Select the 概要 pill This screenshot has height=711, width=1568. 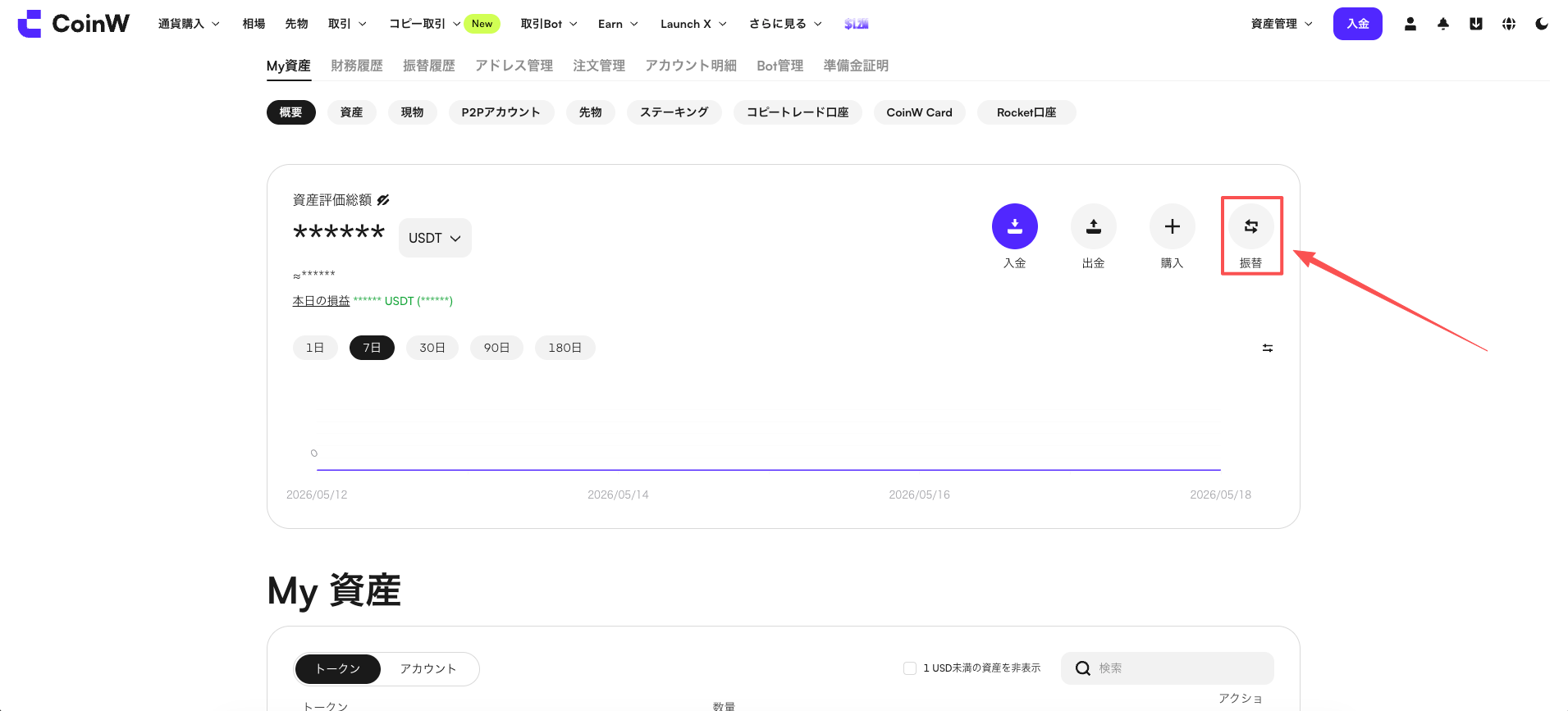pyautogui.click(x=291, y=112)
